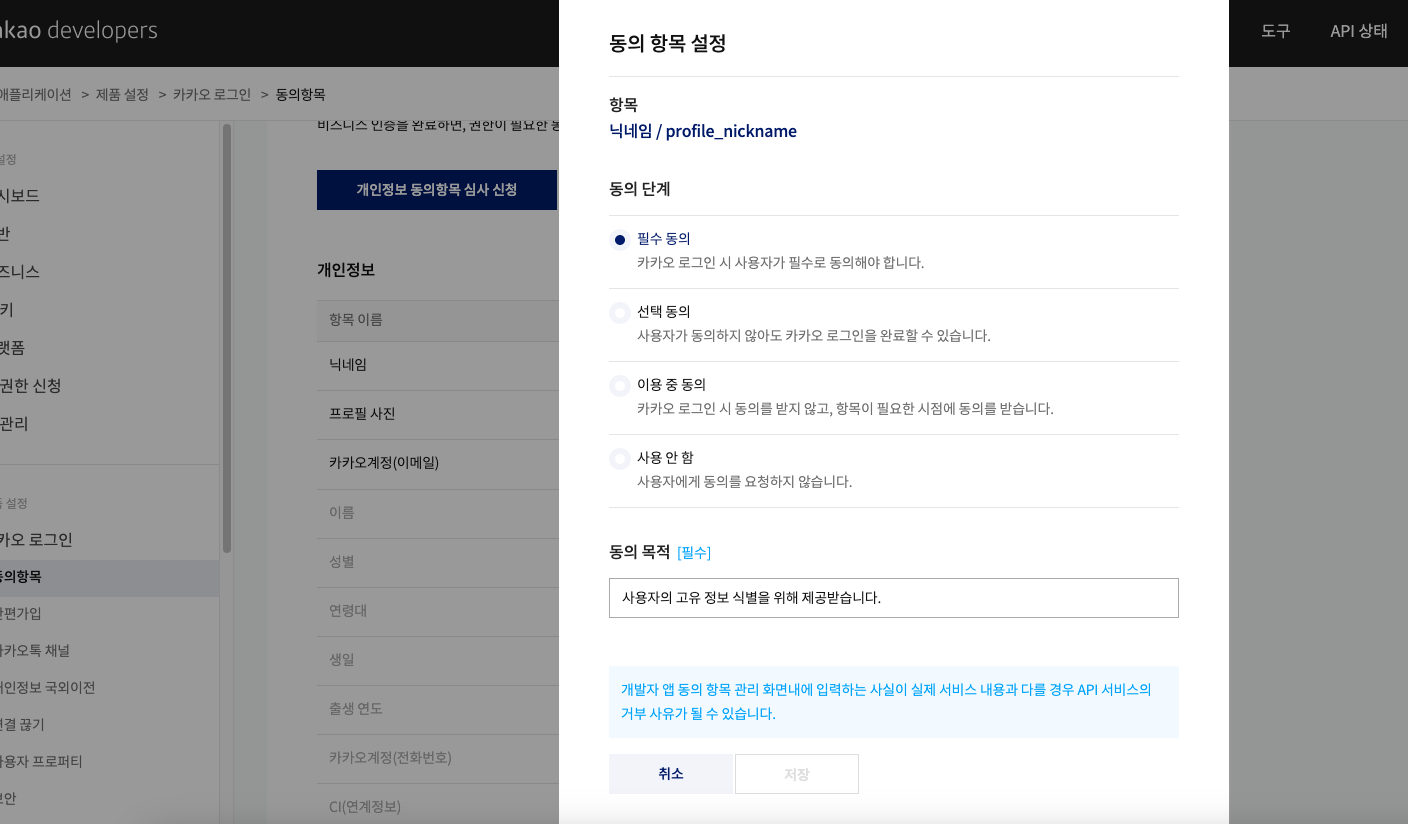
Task: Open 카카오 로그인 breadcrumb link
Action: pyautogui.click(x=212, y=95)
